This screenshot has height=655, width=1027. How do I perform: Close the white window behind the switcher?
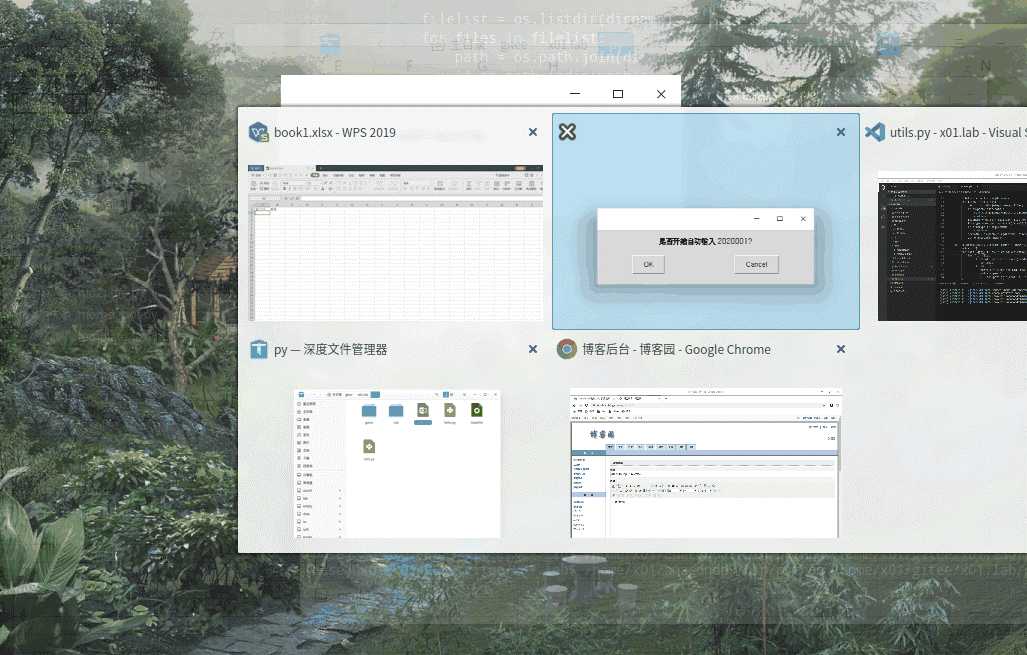click(661, 94)
